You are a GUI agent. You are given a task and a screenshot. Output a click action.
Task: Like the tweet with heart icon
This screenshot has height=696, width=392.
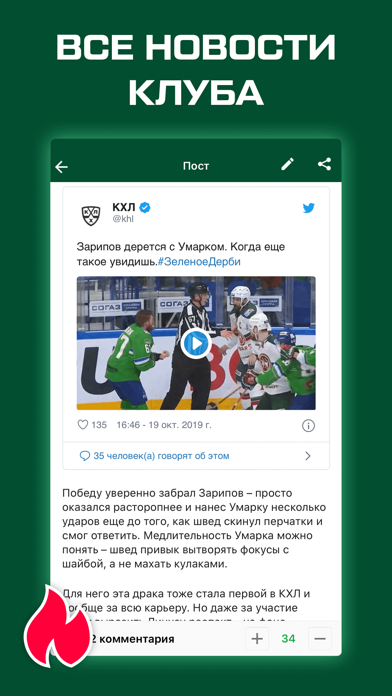coord(83,425)
